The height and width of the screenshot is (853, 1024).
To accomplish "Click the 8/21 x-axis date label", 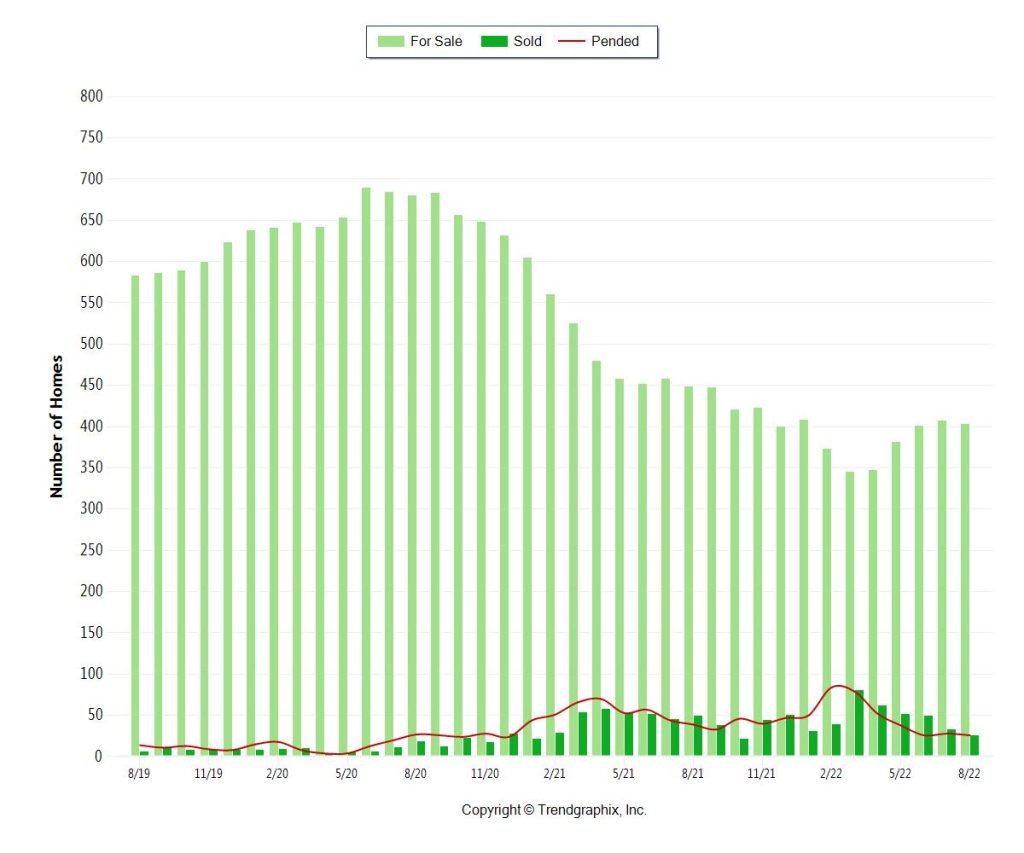I will 692,773.
